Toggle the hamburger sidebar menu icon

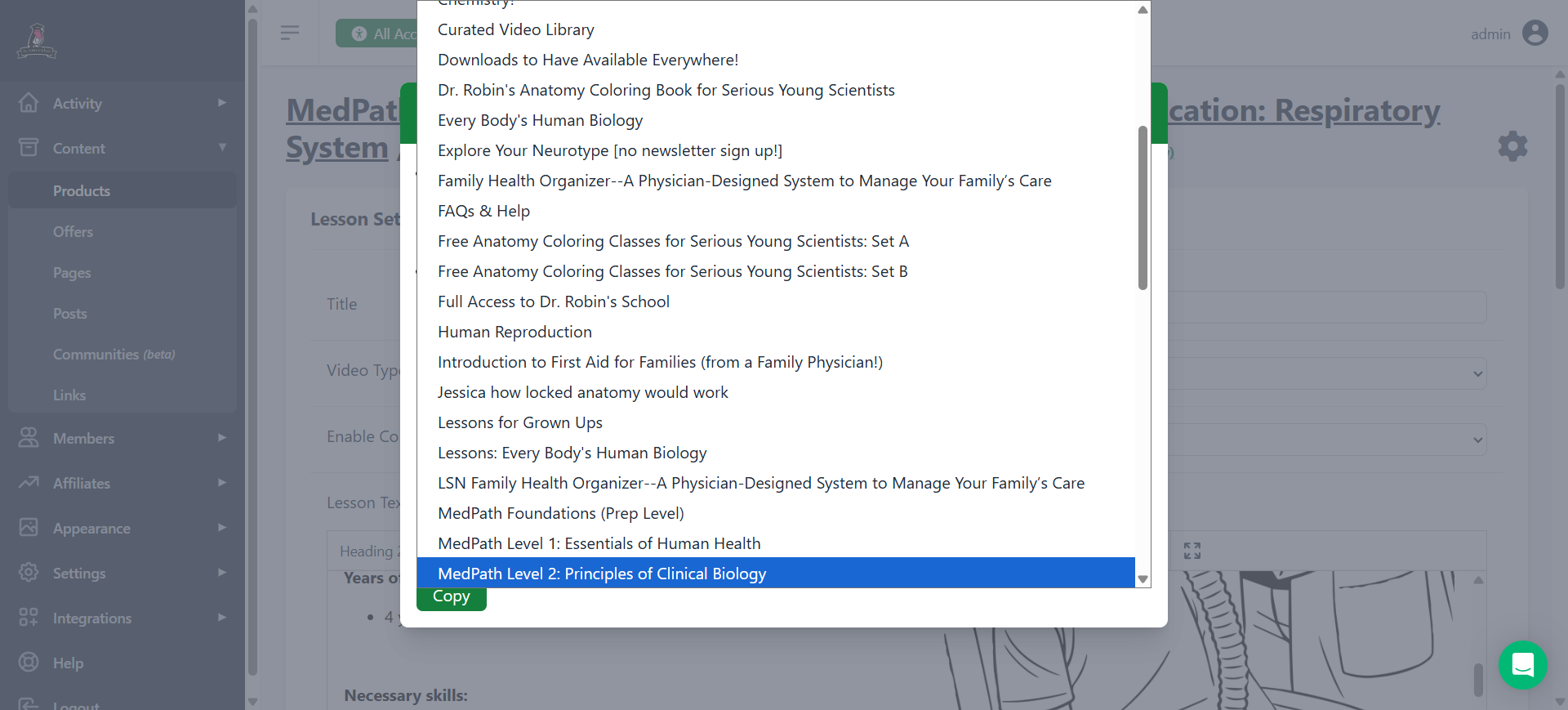click(x=290, y=33)
